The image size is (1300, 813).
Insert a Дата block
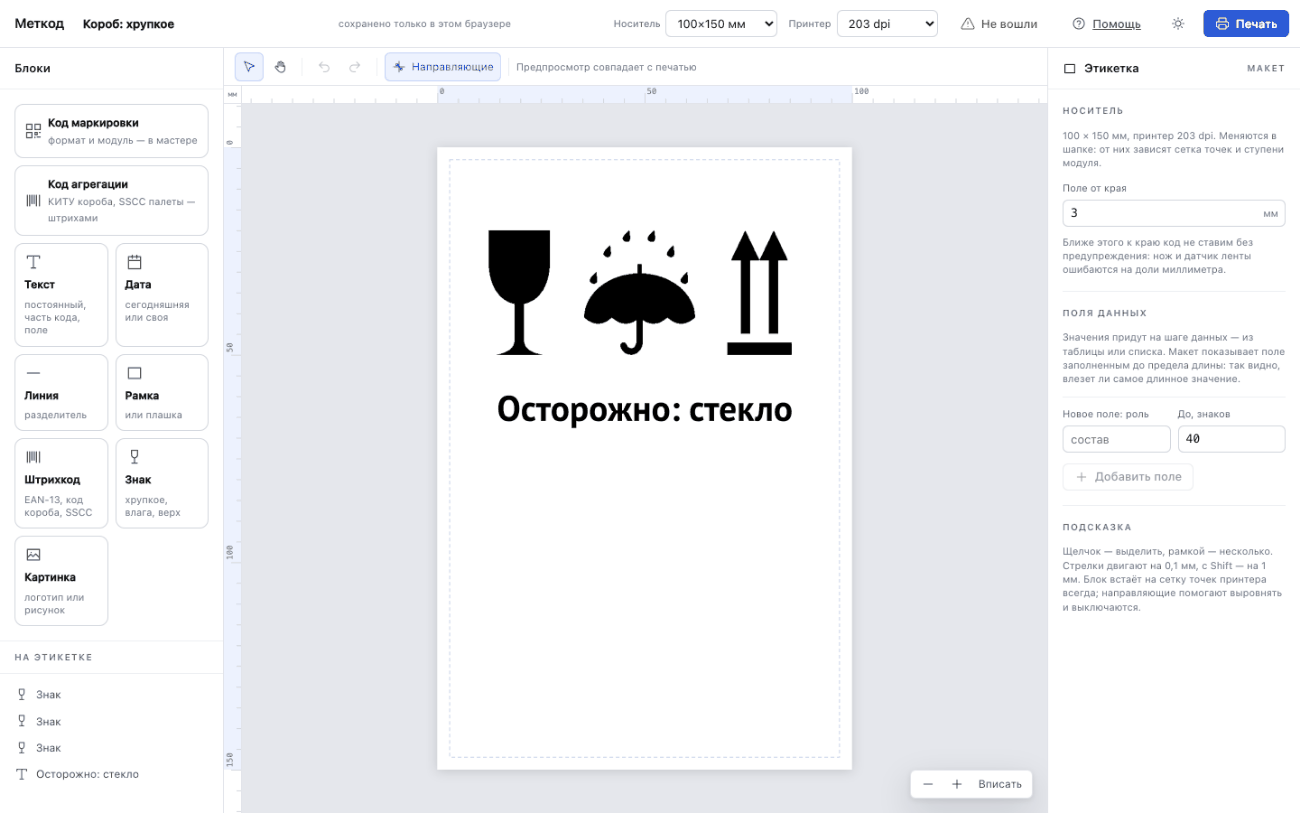(x=162, y=295)
